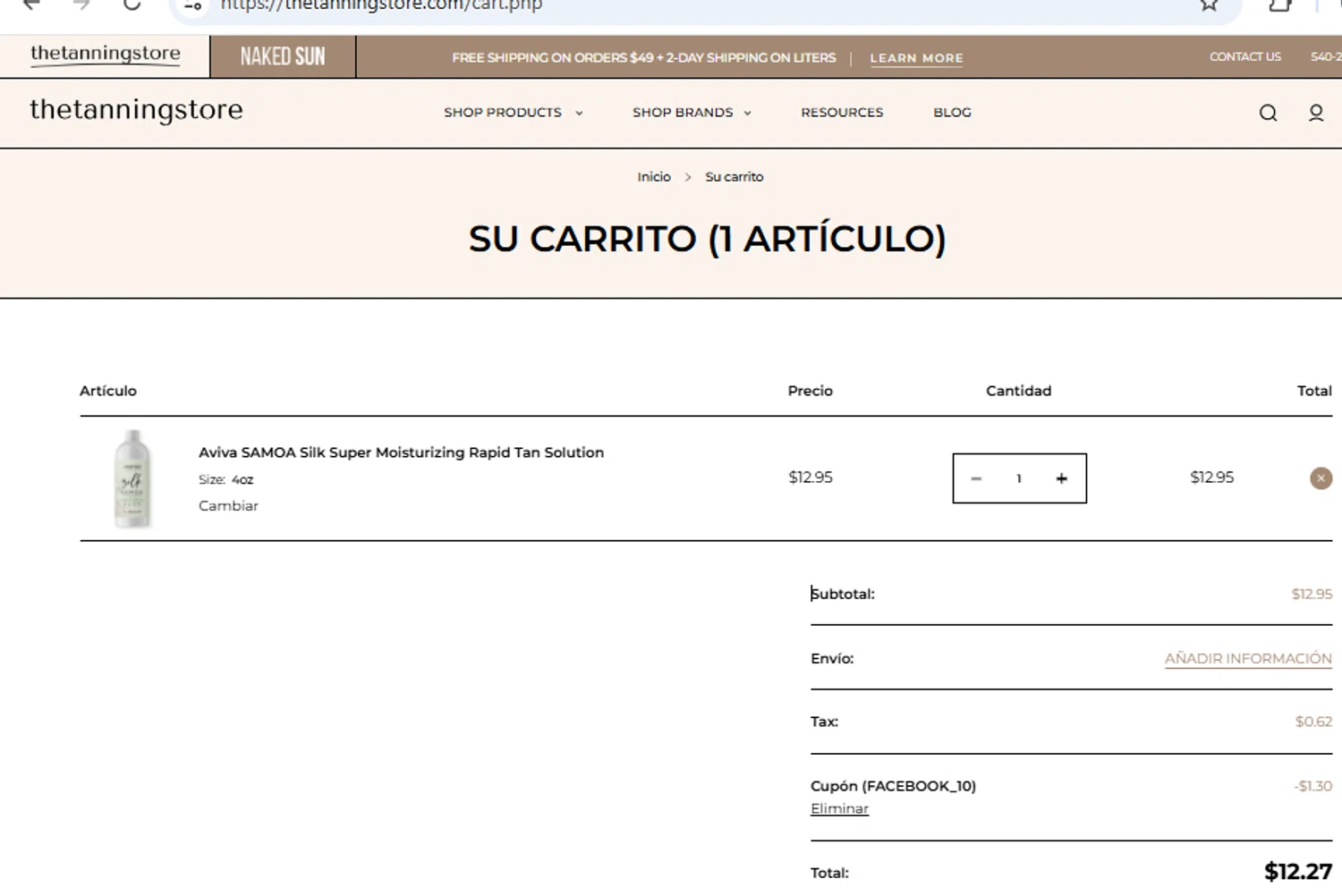The width and height of the screenshot is (1342, 896).
Task: Decrease quantity with minus button
Action: point(976,478)
